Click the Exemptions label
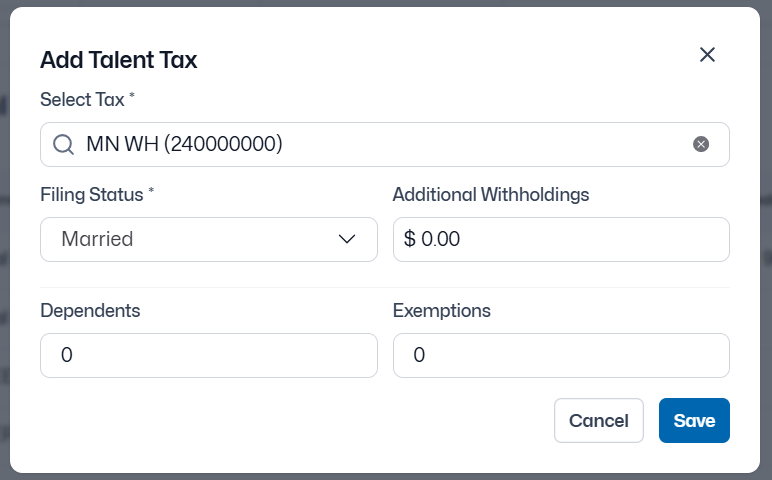The image size is (772, 480). (442, 310)
